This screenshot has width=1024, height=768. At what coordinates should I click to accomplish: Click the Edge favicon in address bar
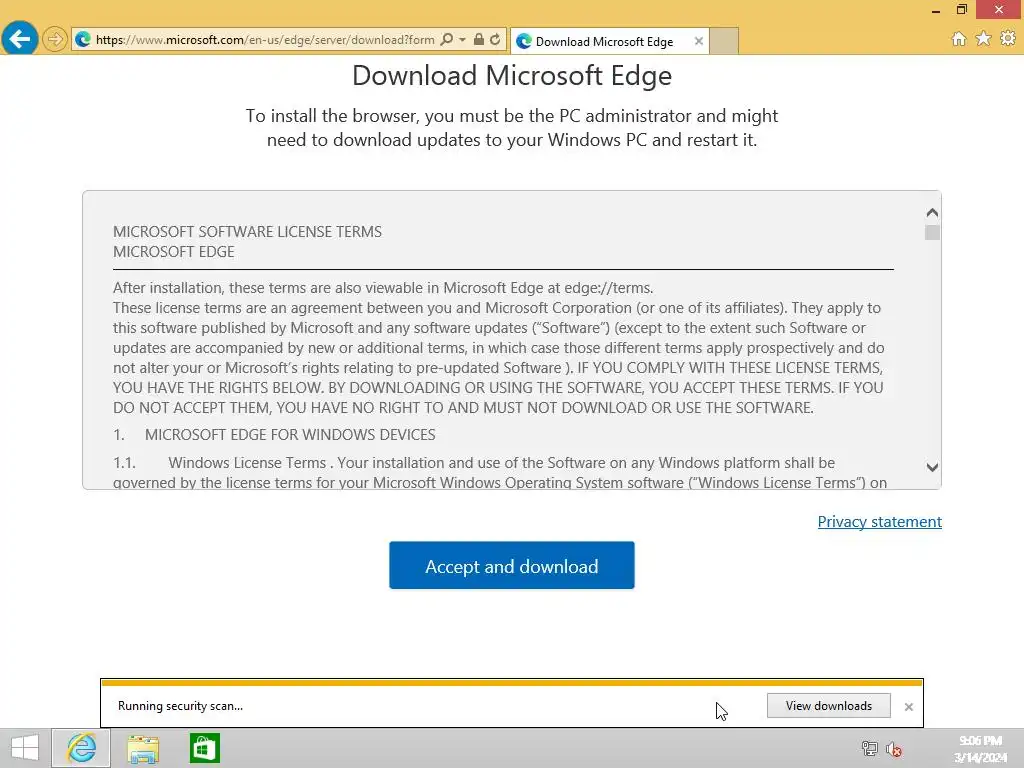83,40
